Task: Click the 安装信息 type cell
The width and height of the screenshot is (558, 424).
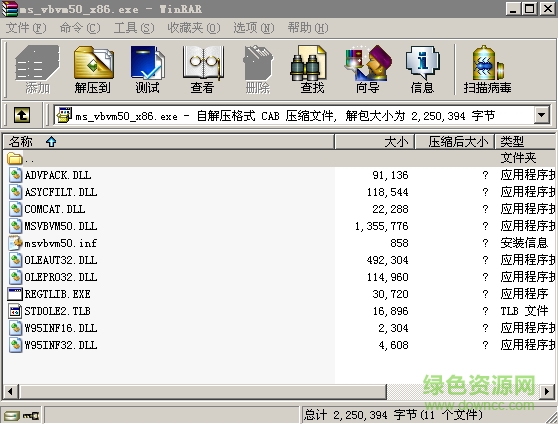Action: [524, 243]
